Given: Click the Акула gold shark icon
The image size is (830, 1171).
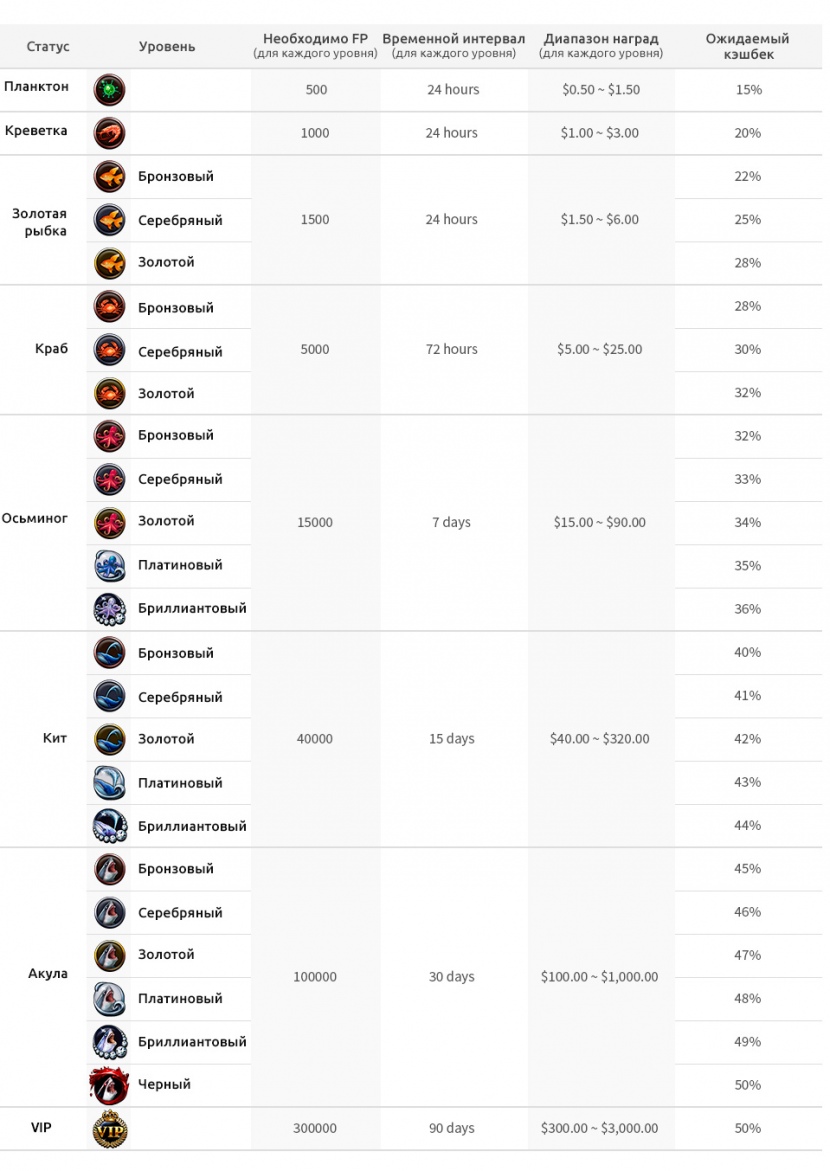Looking at the screenshot, I should click(x=109, y=955).
